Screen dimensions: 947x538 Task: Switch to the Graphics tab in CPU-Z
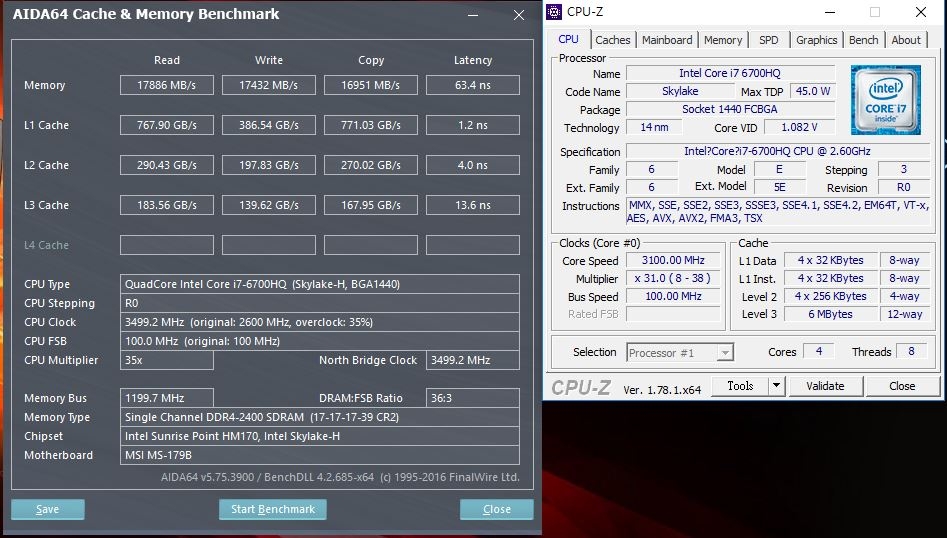tap(816, 40)
